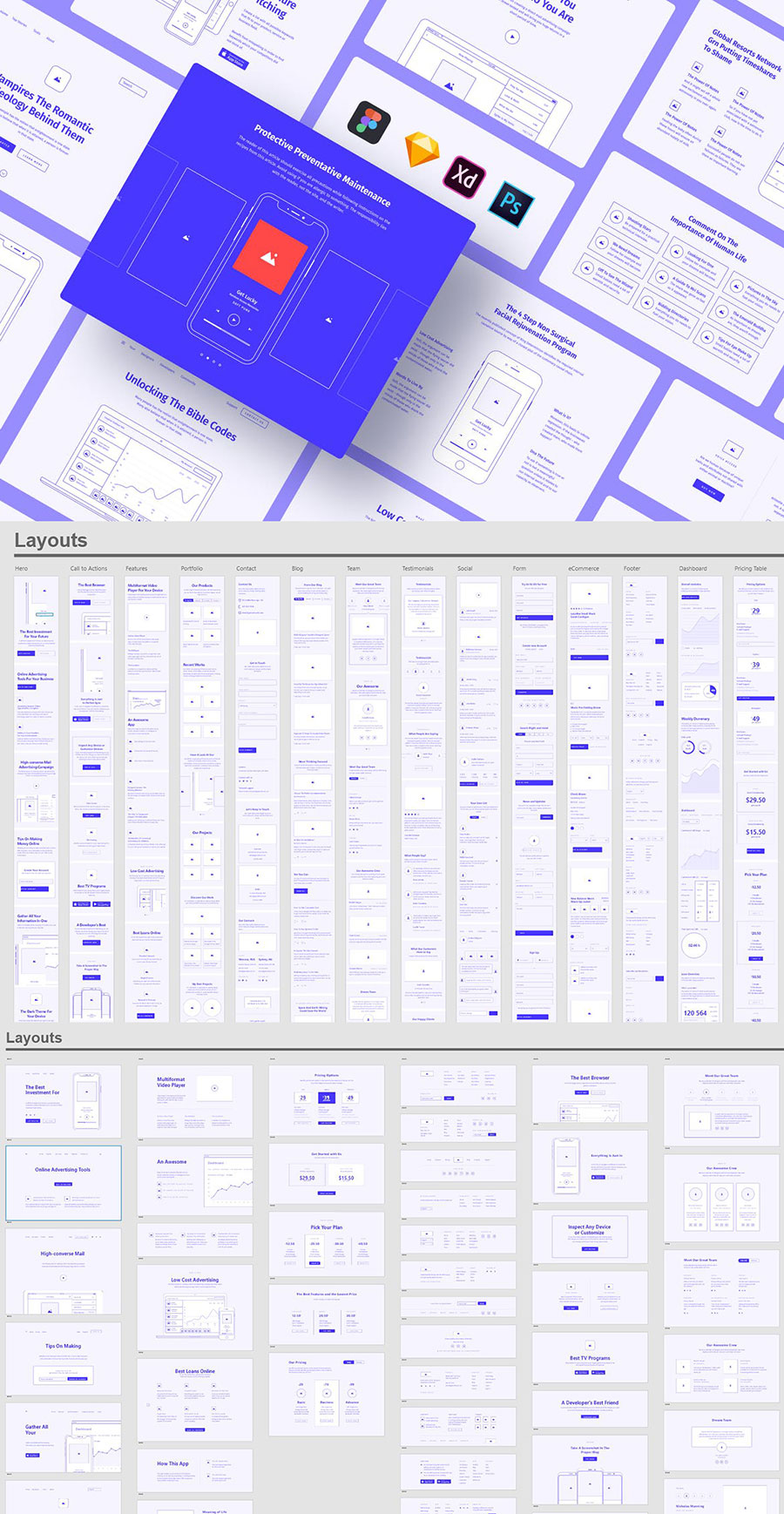Click the Footer column heading

click(x=632, y=568)
